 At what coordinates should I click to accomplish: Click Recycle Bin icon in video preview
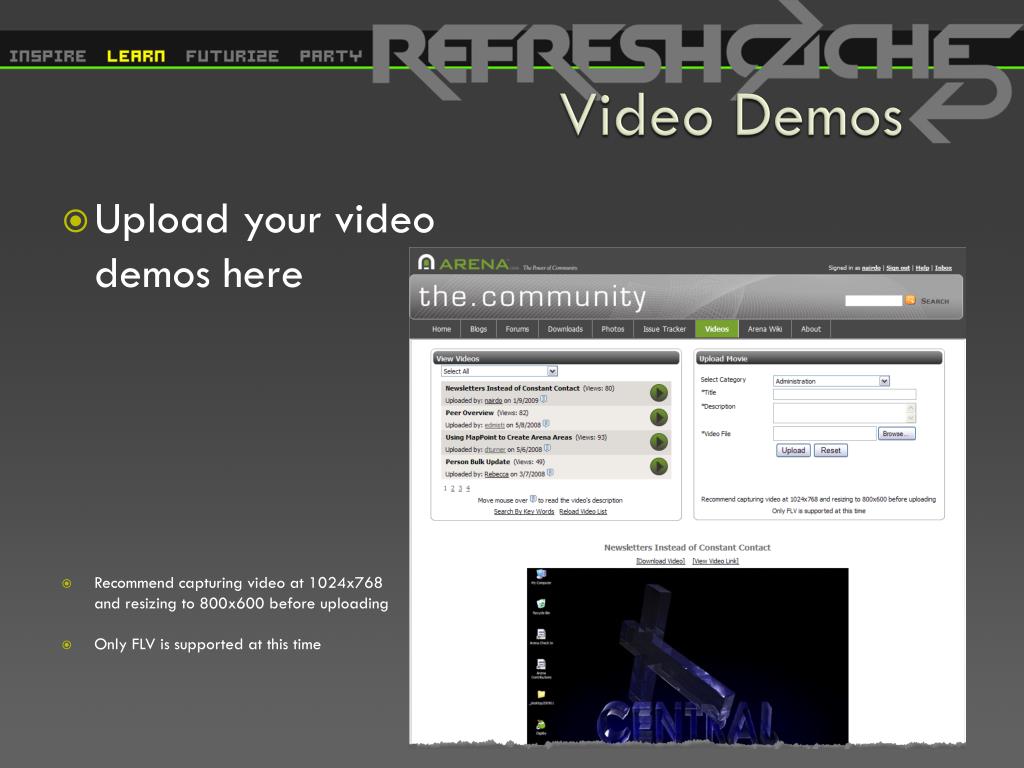click(541, 607)
